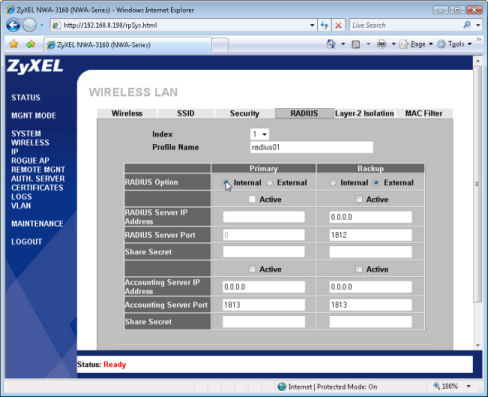Open MGNT MODE in sidebar
488x397 pixels.
pos(34,116)
